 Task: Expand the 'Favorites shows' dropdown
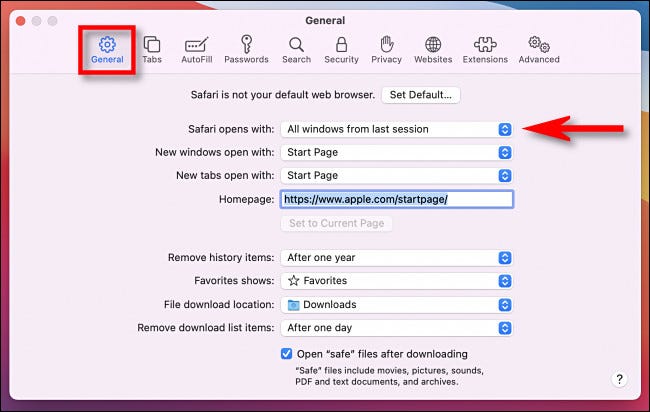click(397, 281)
